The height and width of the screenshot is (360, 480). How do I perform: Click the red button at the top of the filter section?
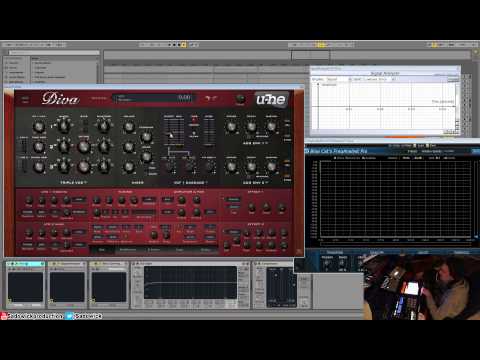194,119
